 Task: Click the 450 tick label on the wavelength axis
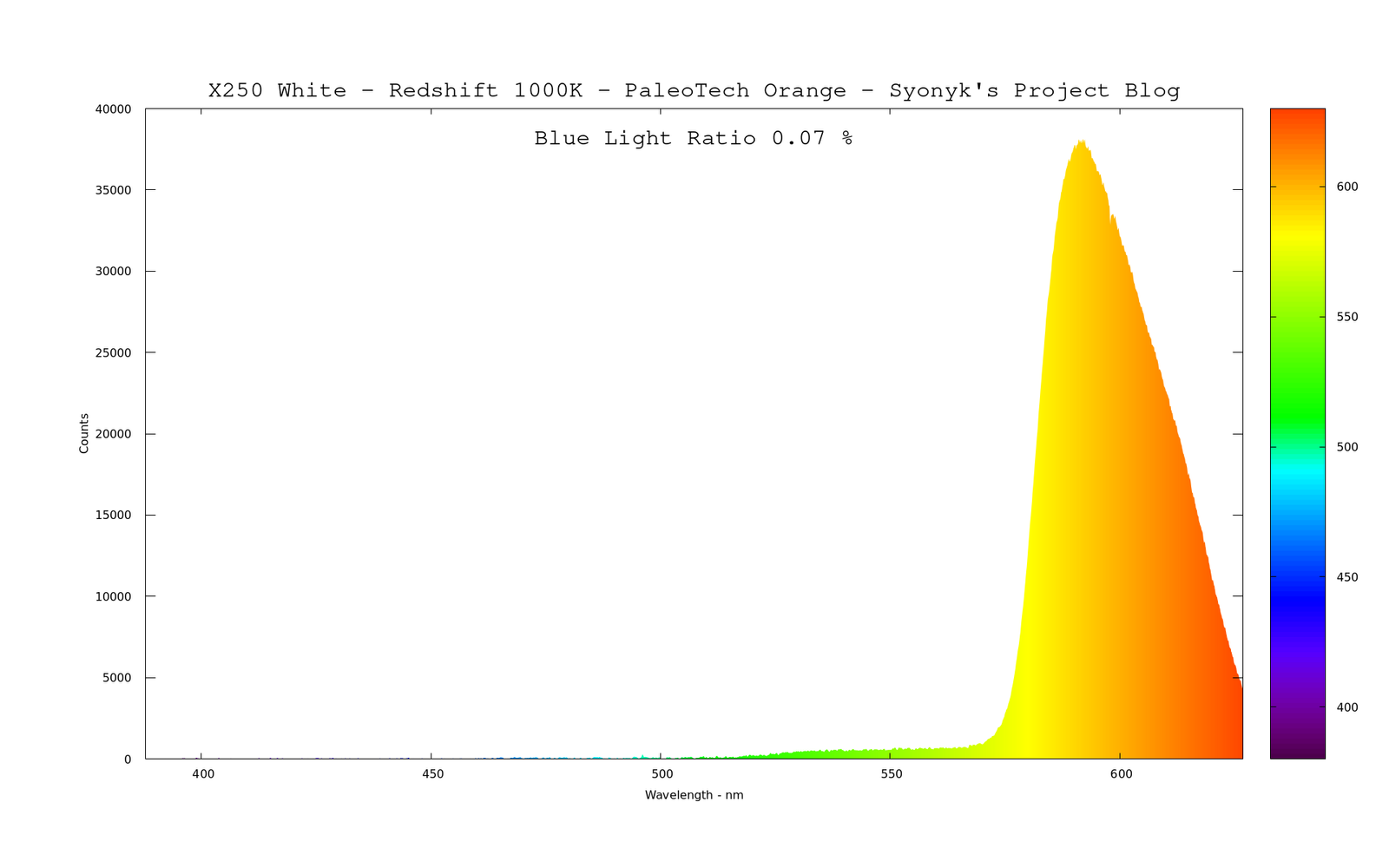tap(431, 774)
